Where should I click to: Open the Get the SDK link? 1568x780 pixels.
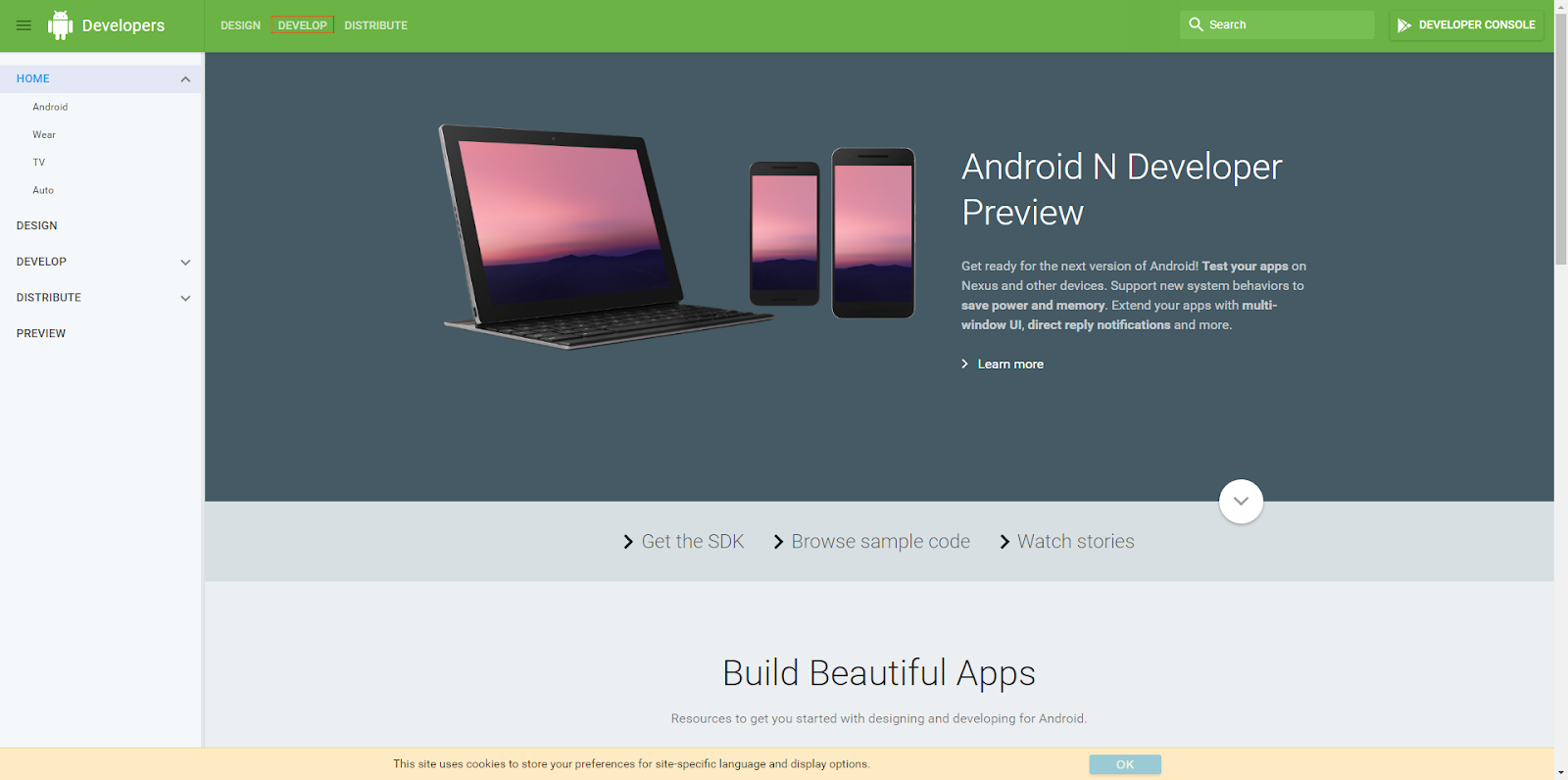[x=693, y=542]
